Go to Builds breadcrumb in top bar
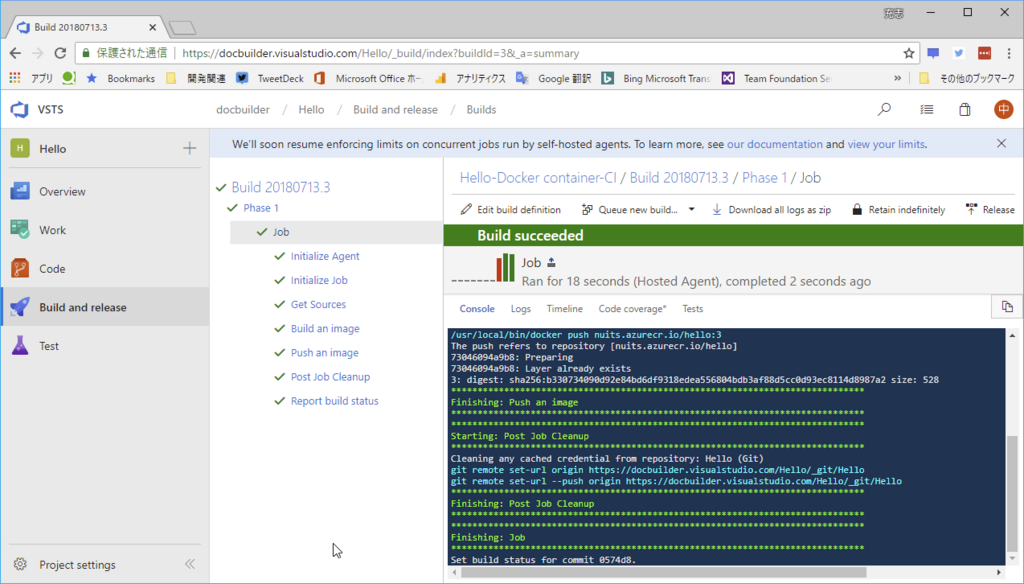 tap(481, 109)
